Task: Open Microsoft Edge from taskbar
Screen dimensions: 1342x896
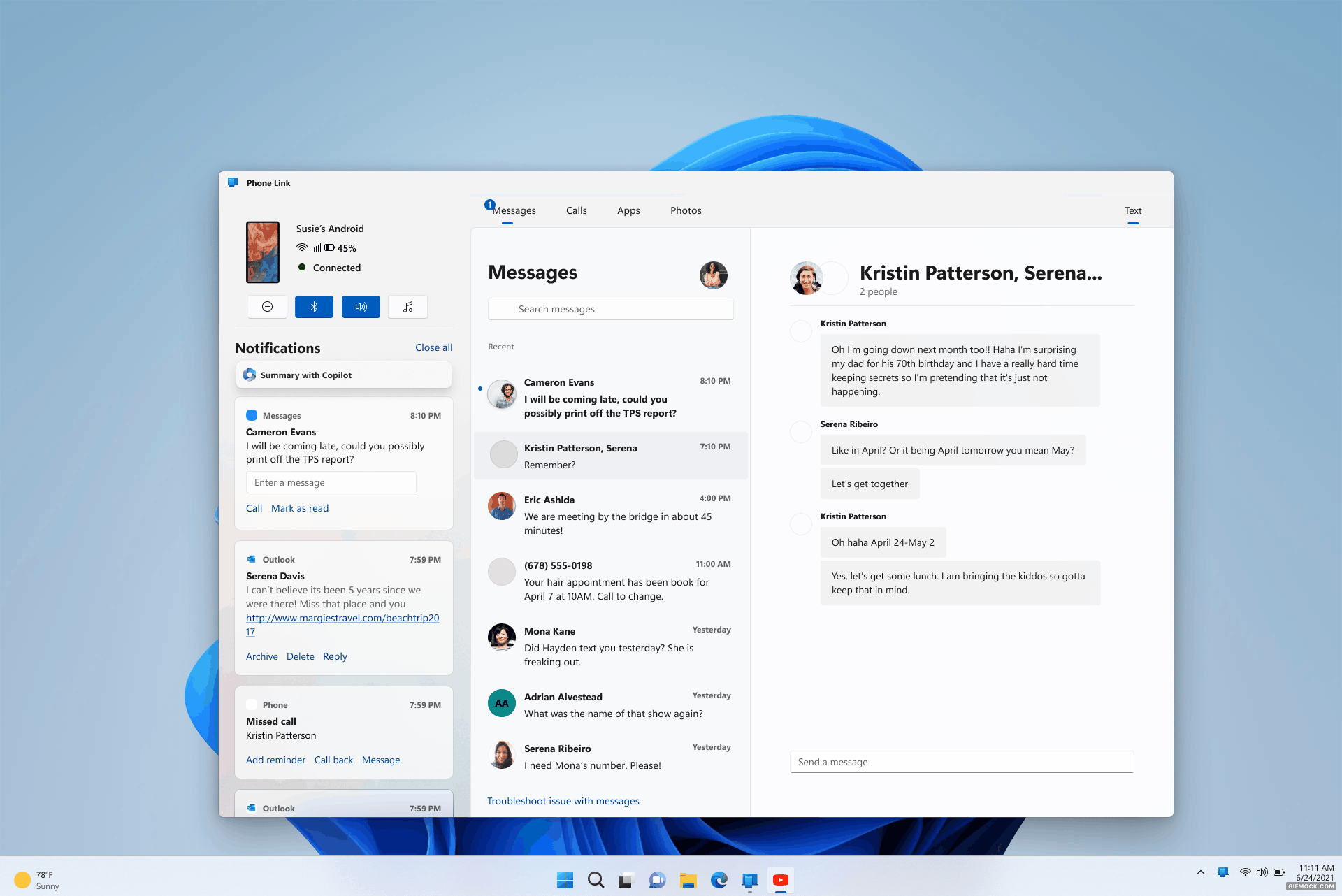Action: [719, 880]
